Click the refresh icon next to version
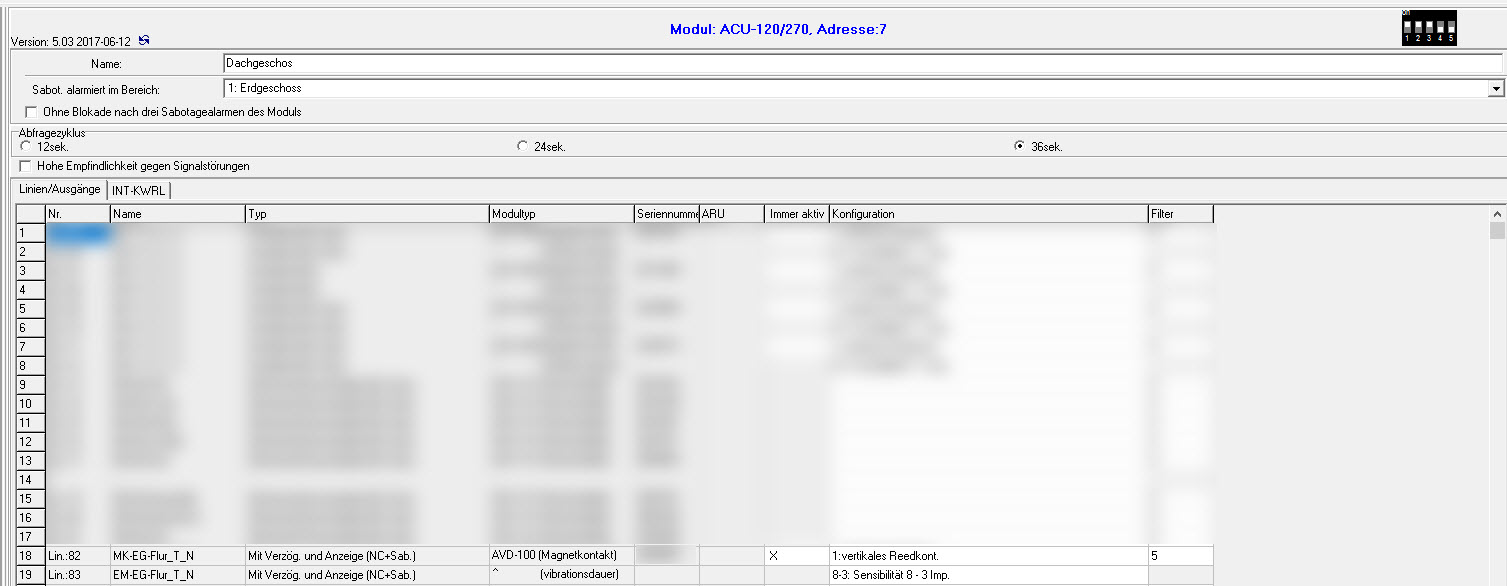 pyautogui.click(x=144, y=40)
